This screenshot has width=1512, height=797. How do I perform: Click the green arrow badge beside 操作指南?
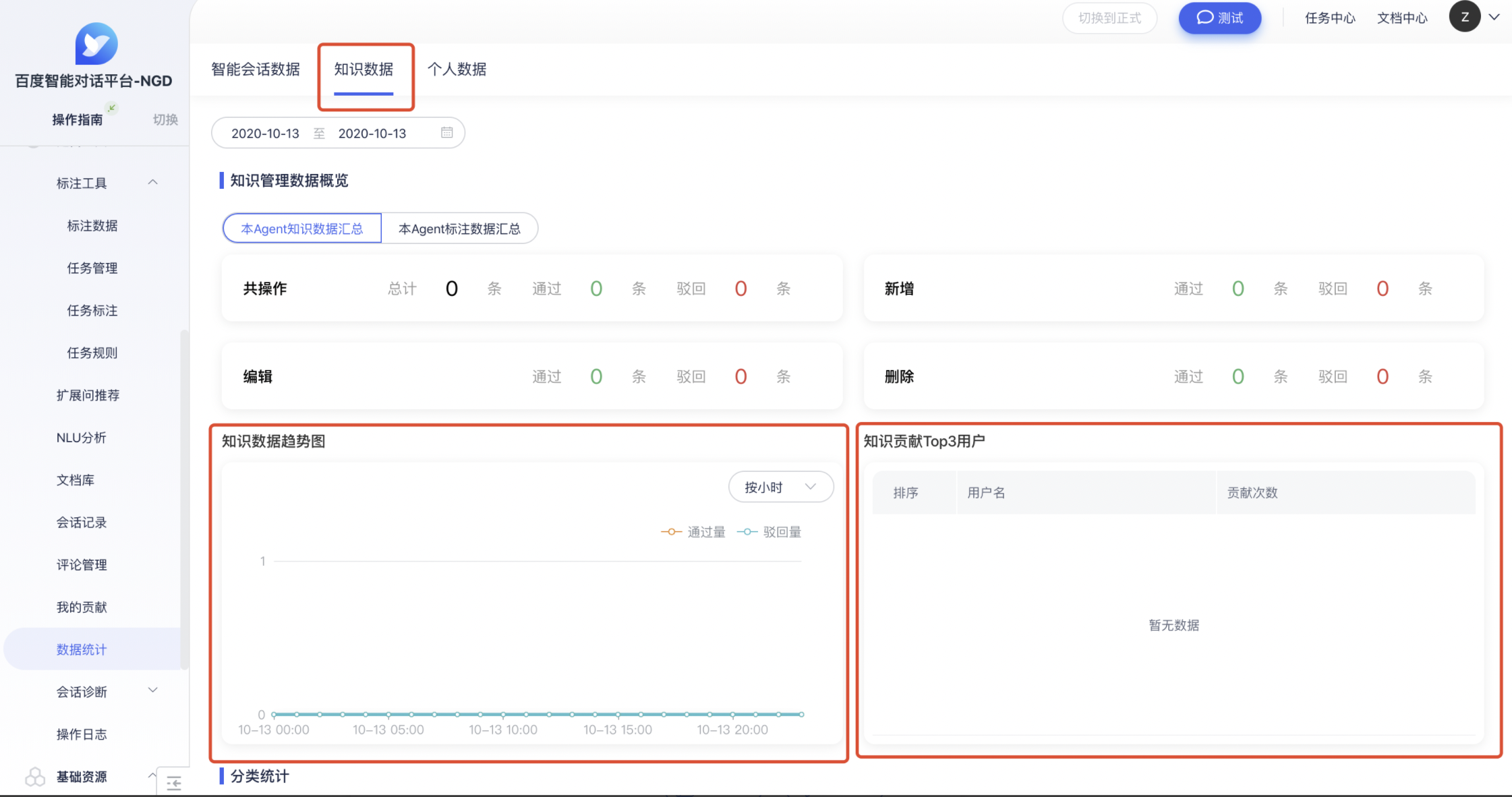(x=112, y=108)
